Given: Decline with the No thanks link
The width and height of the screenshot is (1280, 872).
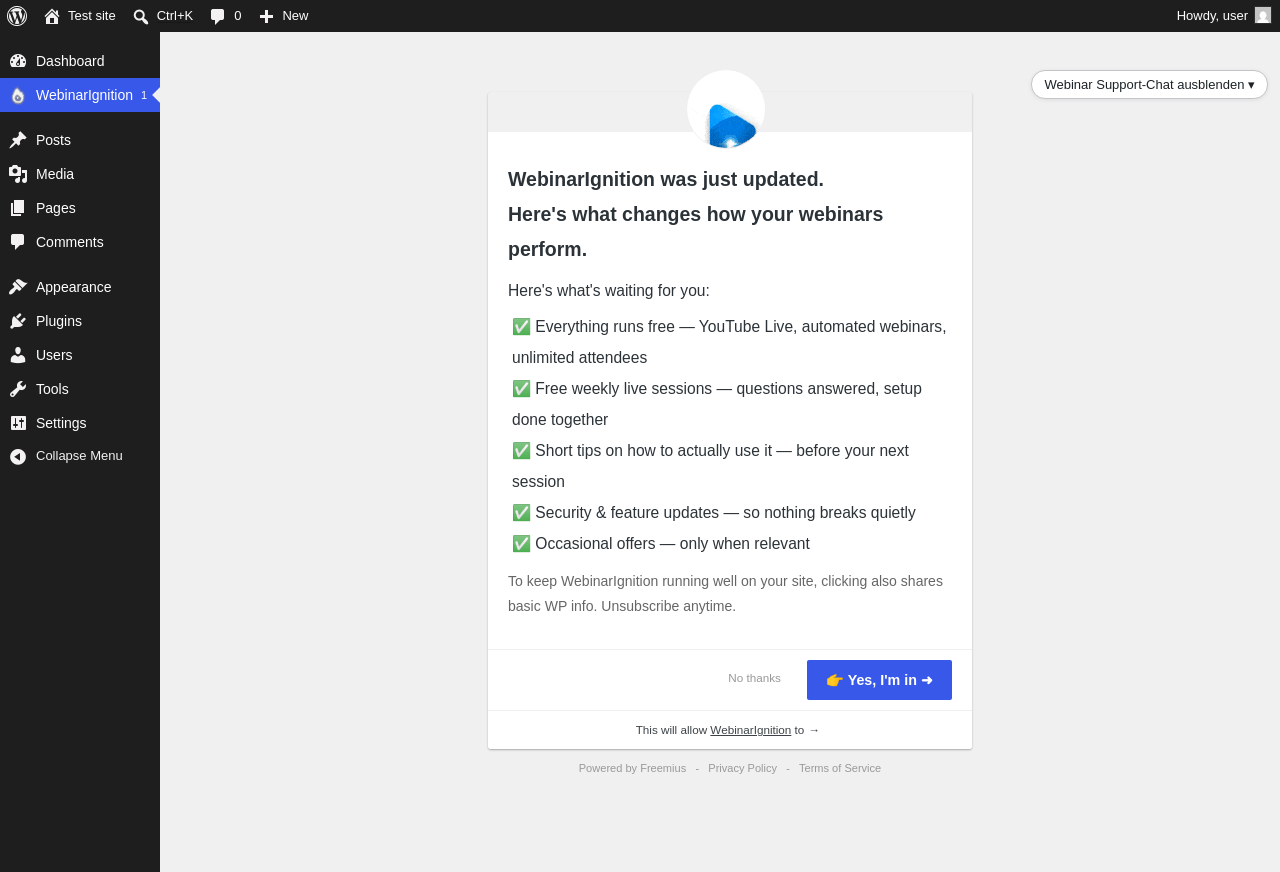Looking at the screenshot, I should [x=754, y=678].
